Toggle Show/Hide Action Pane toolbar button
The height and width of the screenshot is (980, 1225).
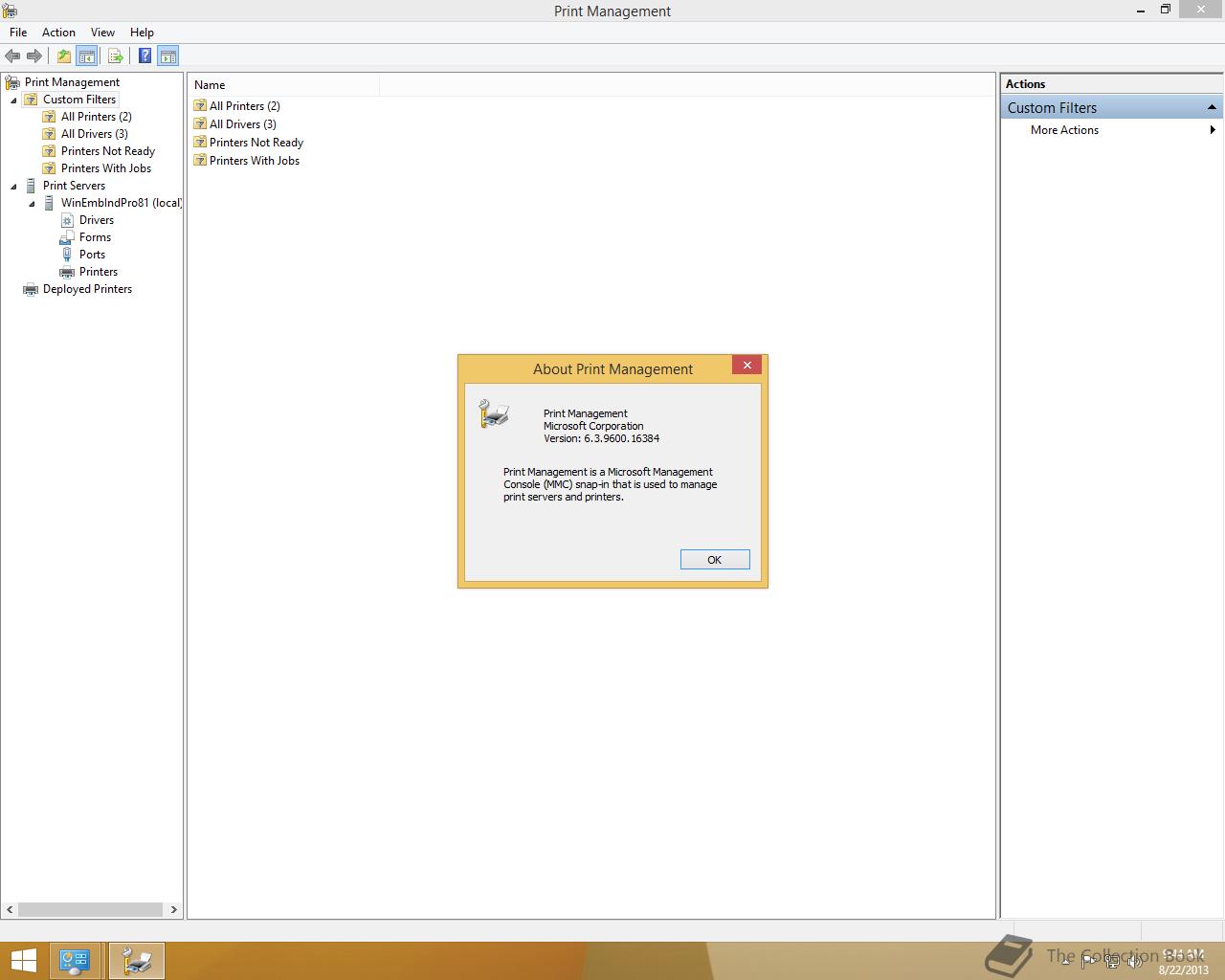point(168,56)
